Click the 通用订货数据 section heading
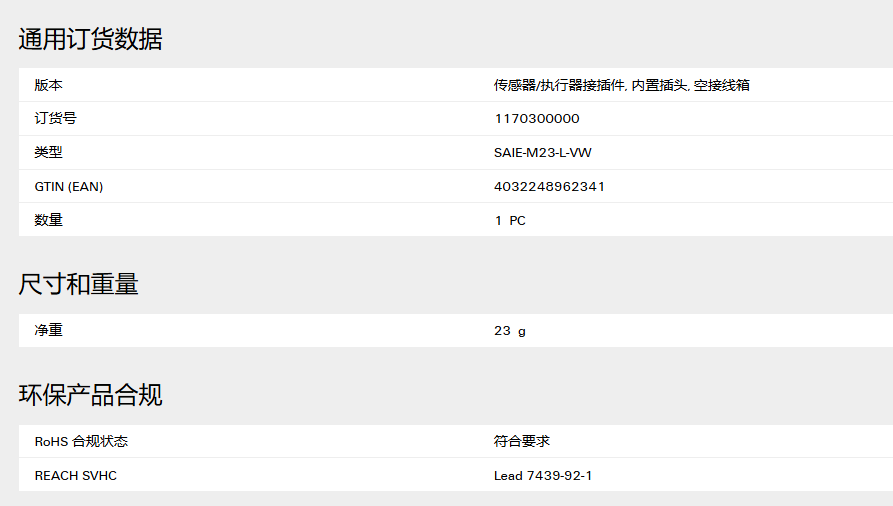 coord(91,39)
